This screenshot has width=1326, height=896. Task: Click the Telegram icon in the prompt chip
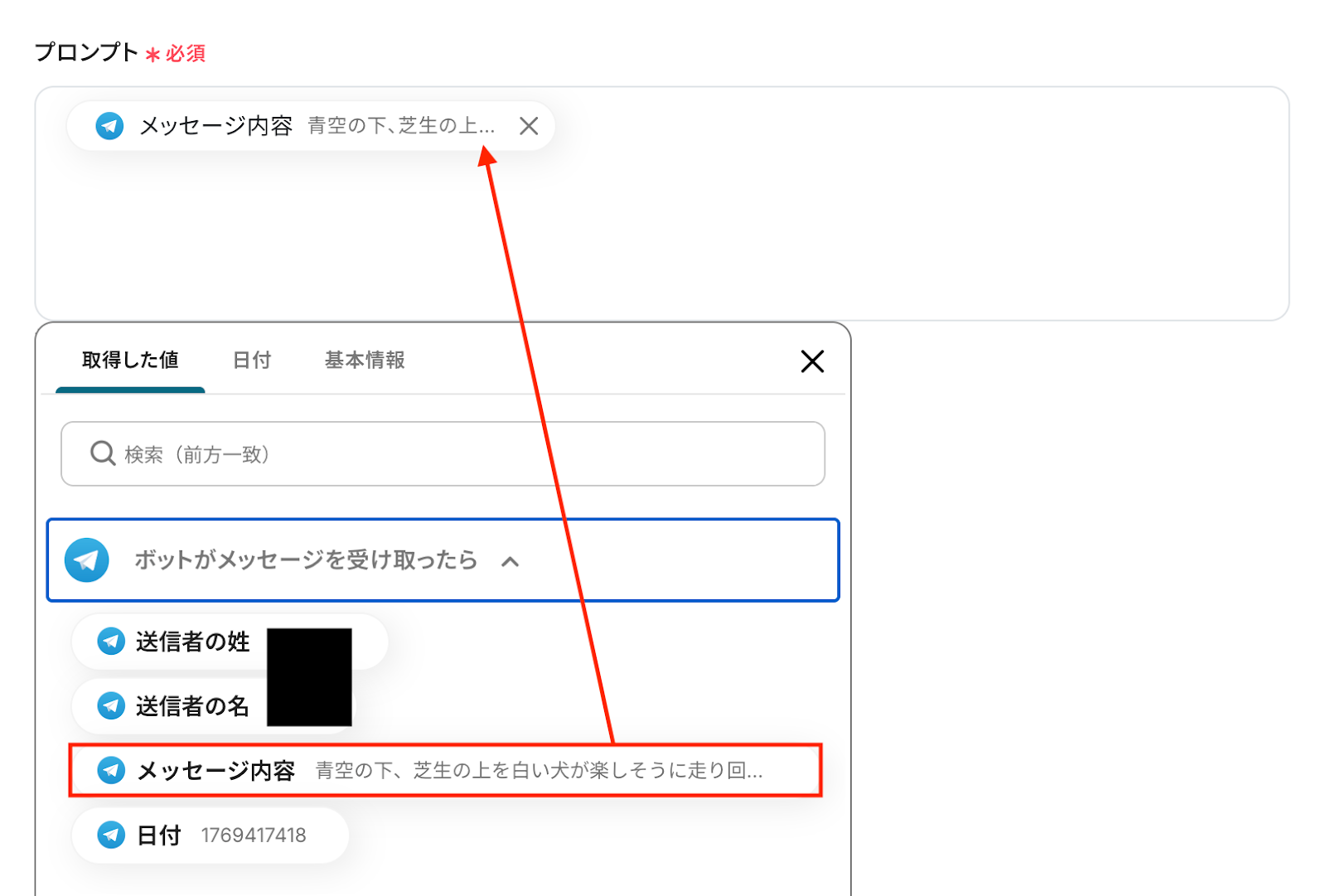coord(109,126)
